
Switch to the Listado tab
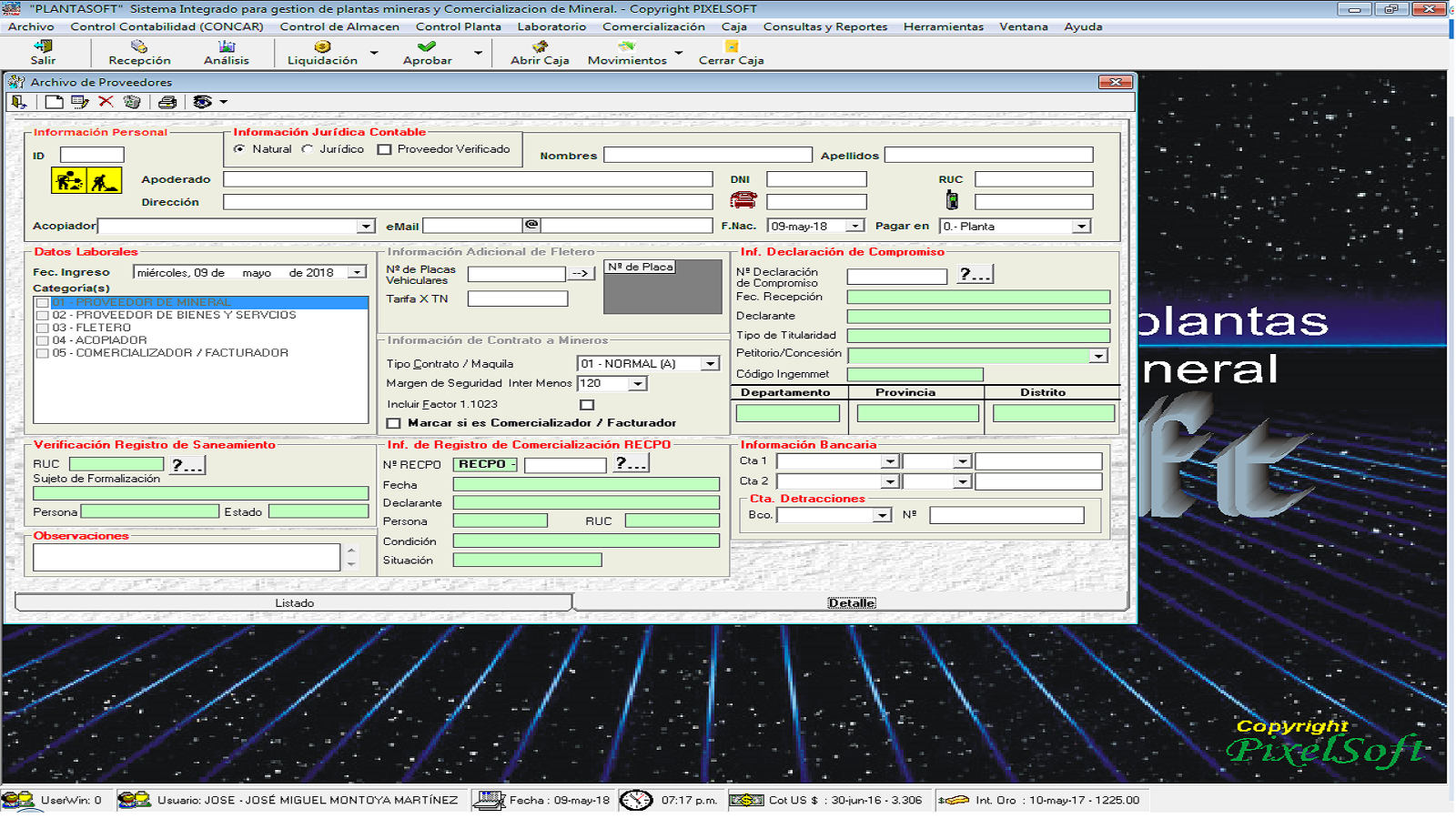coord(294,602)
